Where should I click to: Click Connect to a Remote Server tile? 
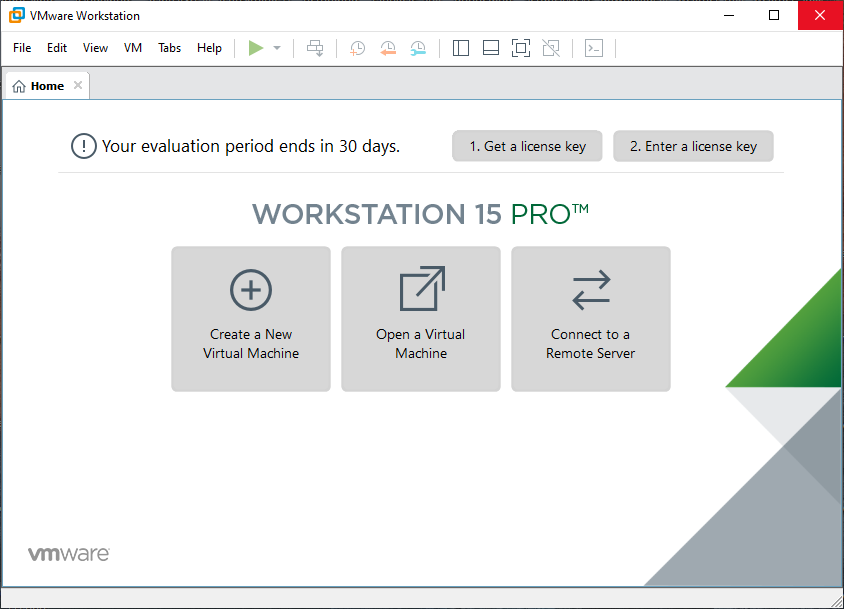[x=591, y=319]
